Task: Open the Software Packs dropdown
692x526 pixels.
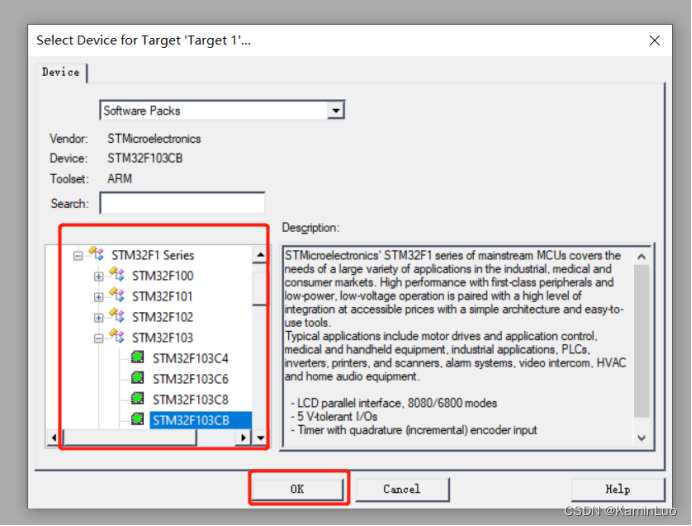Action: pyautogui.click(x=336, y=110)
